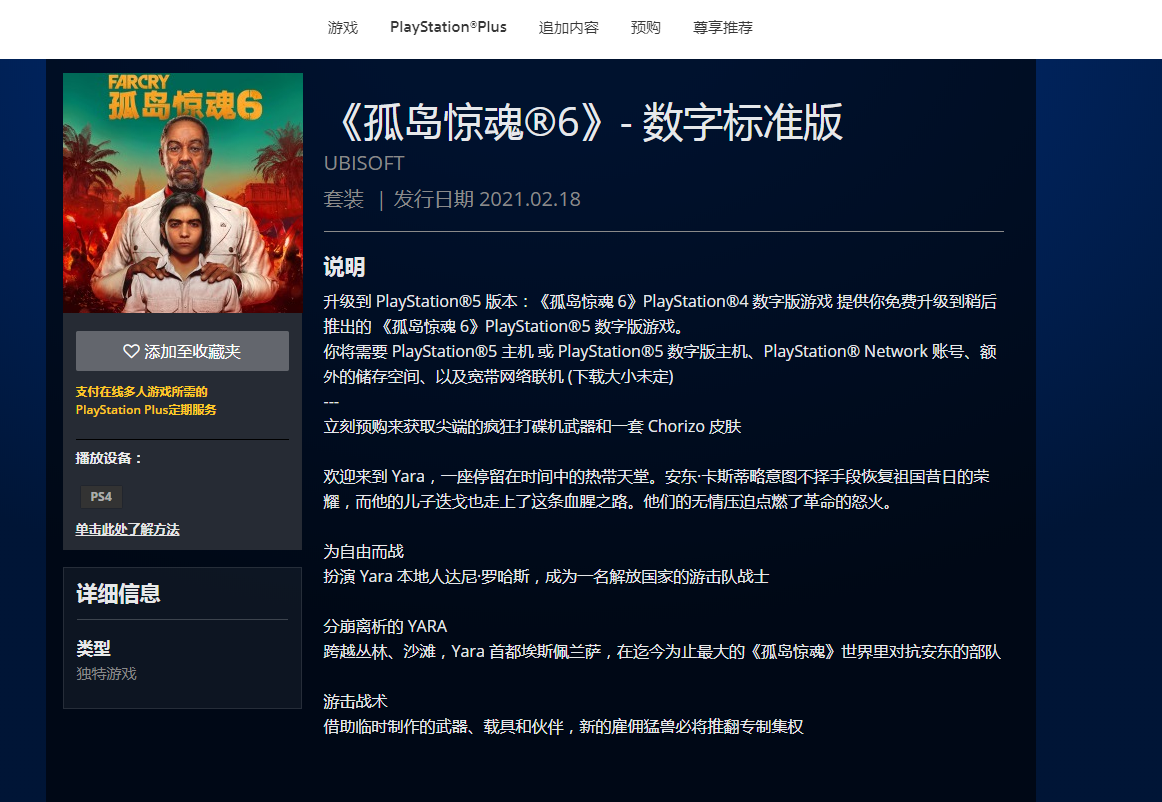The width and height of the screenshot is (1162, 802).
Task: Click the 发行日期 2021.02.18 text
Action: click(487, 199)
